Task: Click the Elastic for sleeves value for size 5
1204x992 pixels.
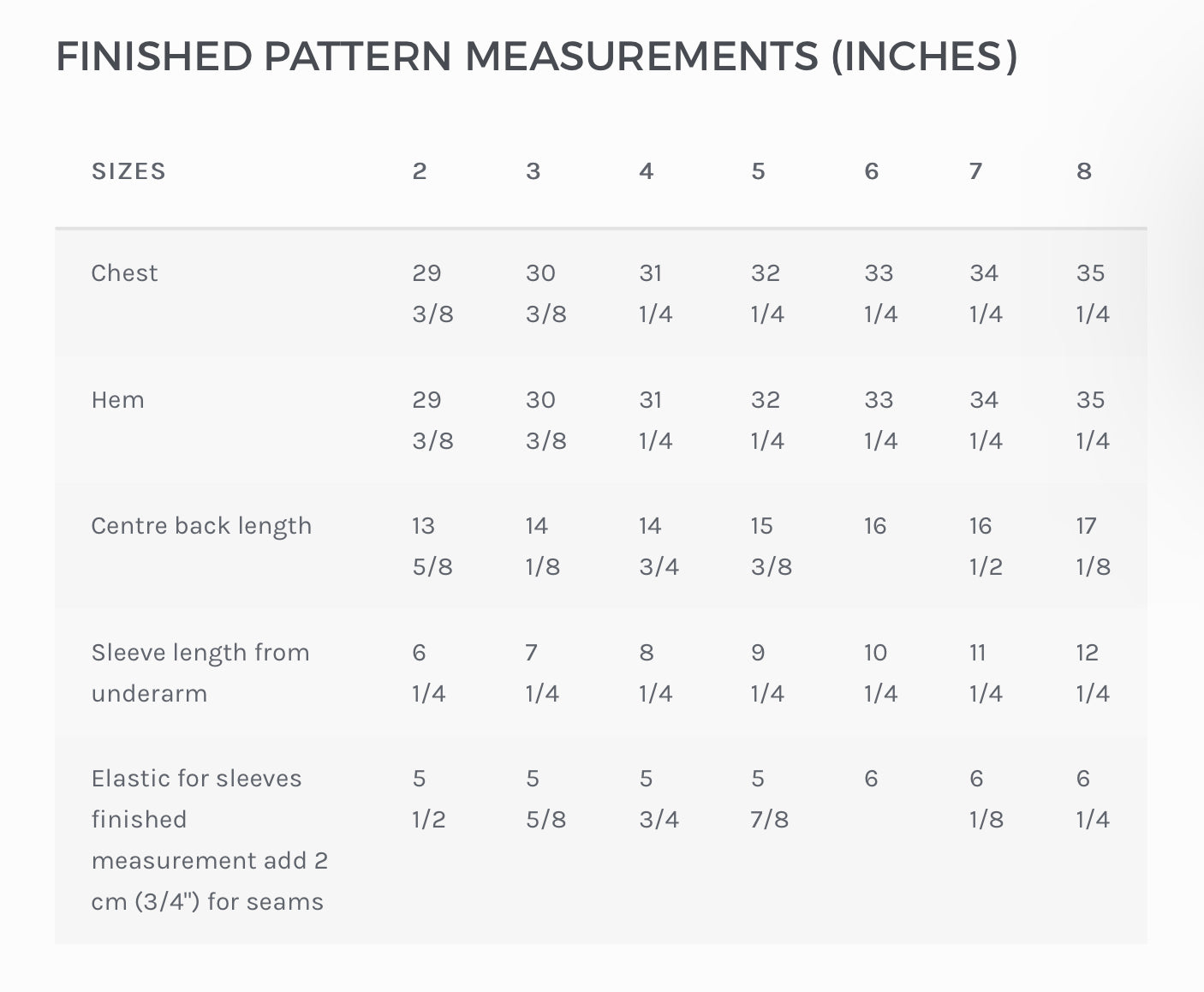Action: (769, 798)
